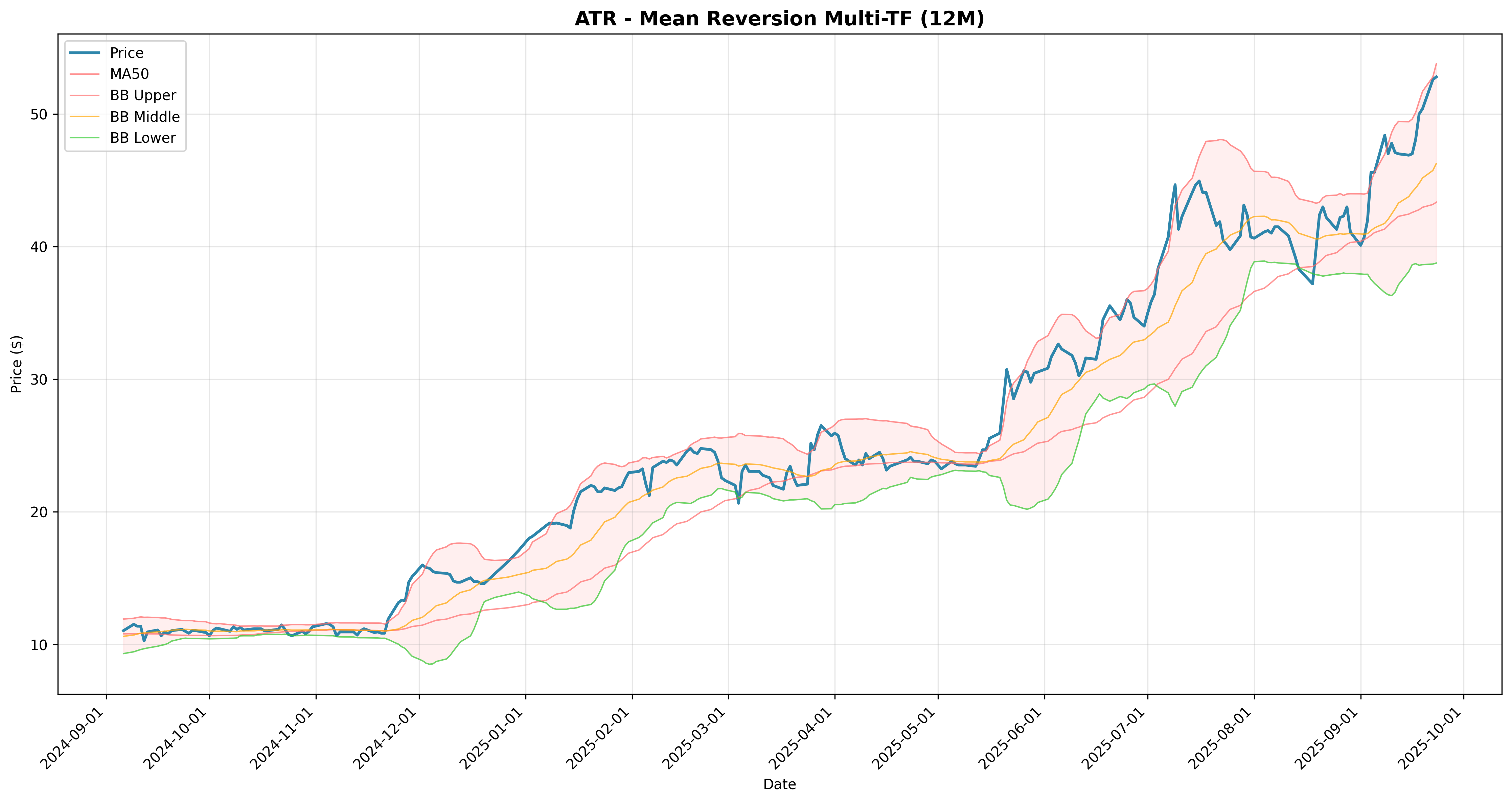1512x802 pixels.
Task: Click the 'Price ($)' y-axis label
Action: coord(17,364)
